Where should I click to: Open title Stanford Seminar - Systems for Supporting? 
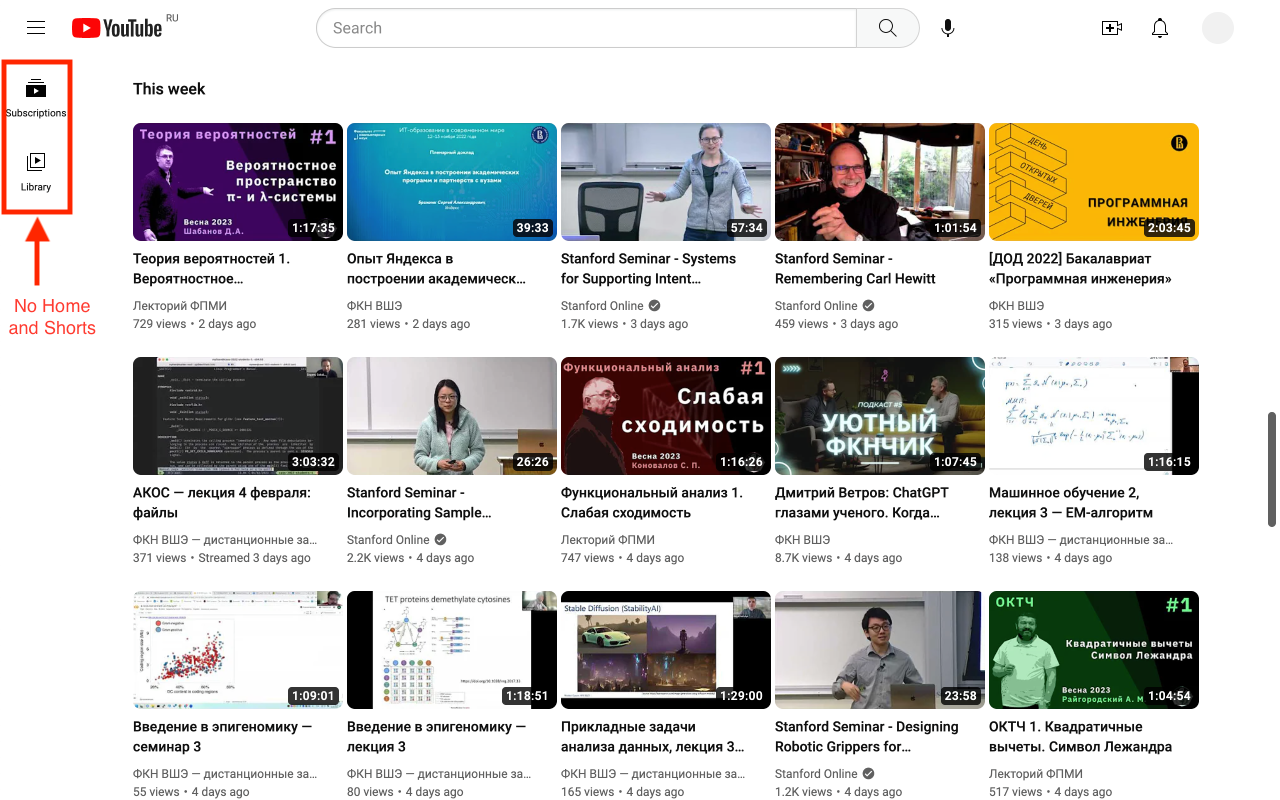point(648,268)
